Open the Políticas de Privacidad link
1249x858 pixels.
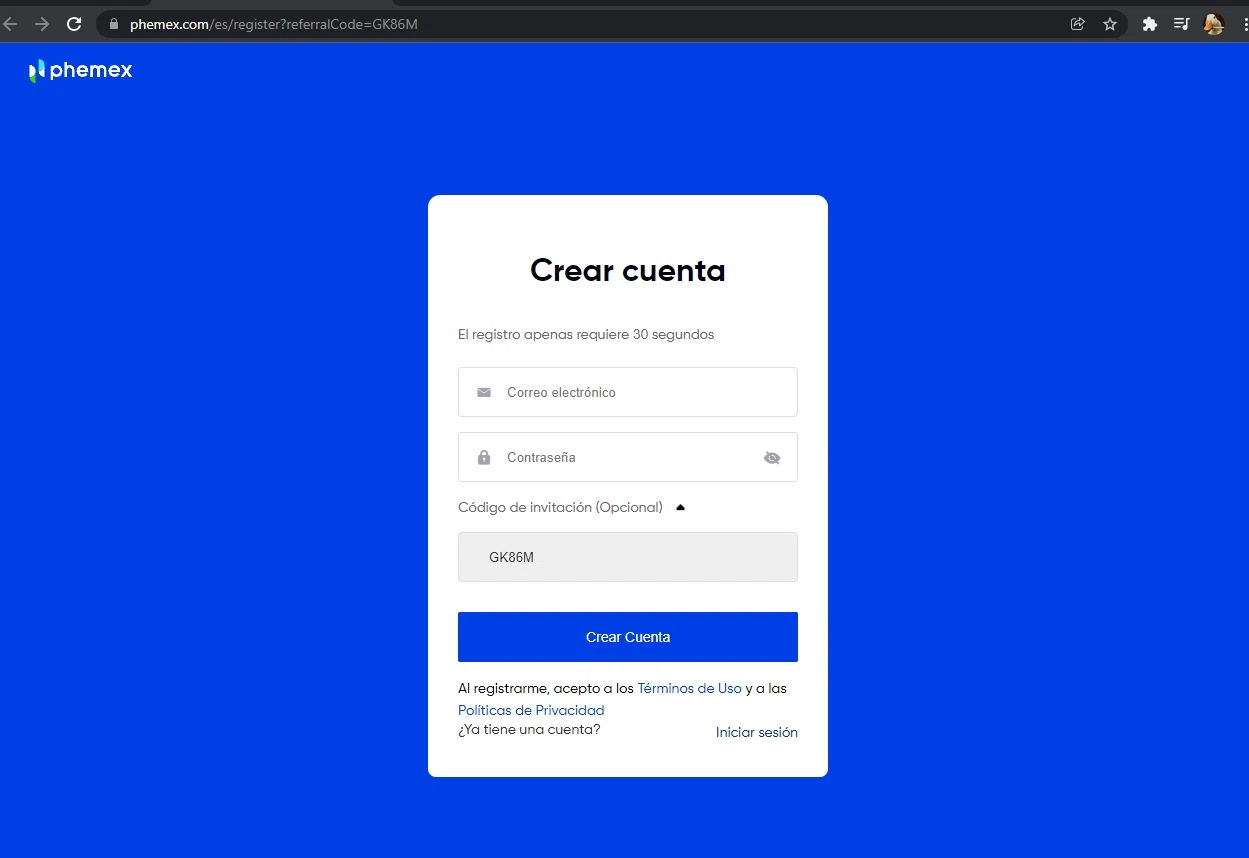click(x=531, y=710)
